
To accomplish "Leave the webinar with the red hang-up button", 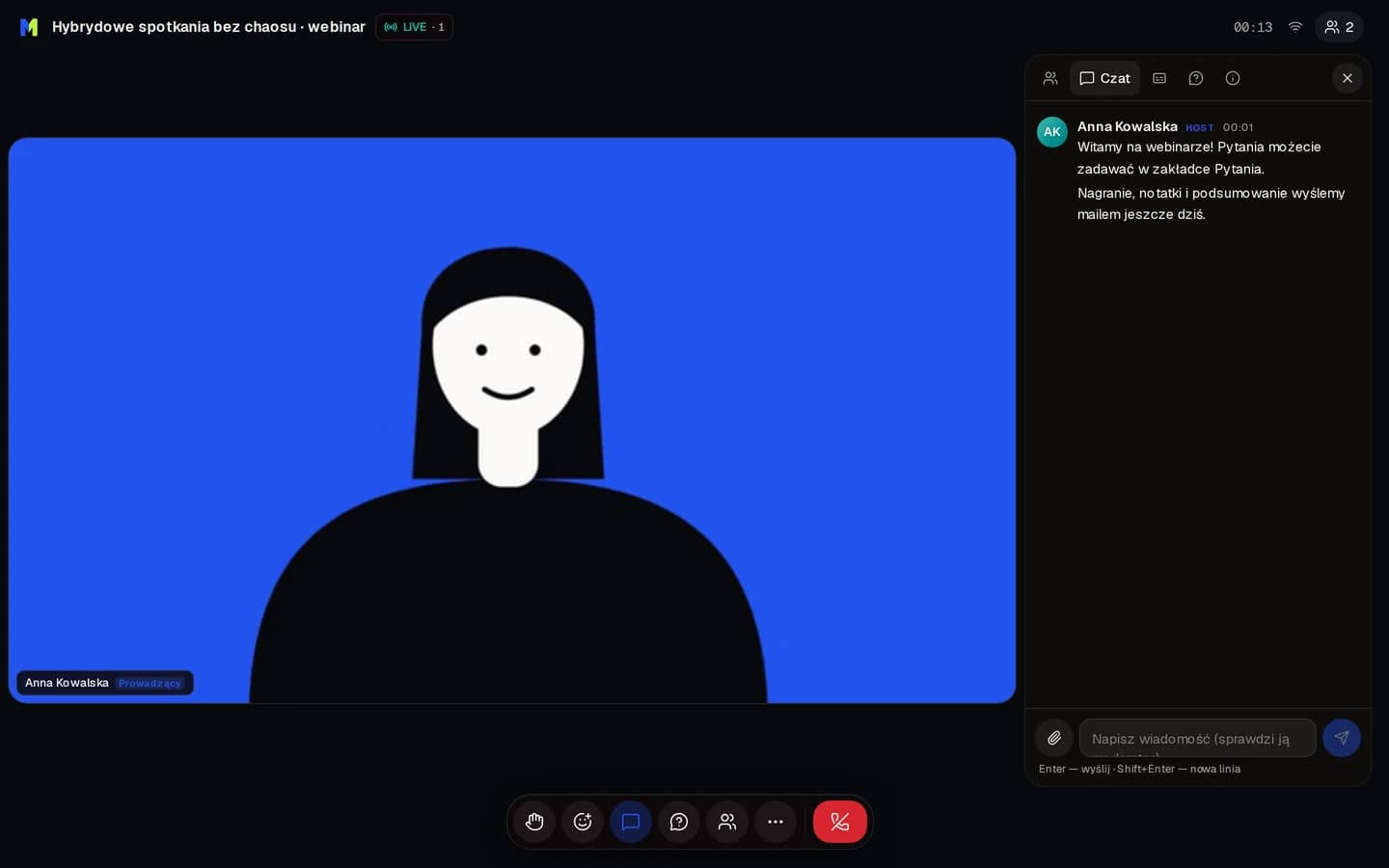I will (840, 822).
